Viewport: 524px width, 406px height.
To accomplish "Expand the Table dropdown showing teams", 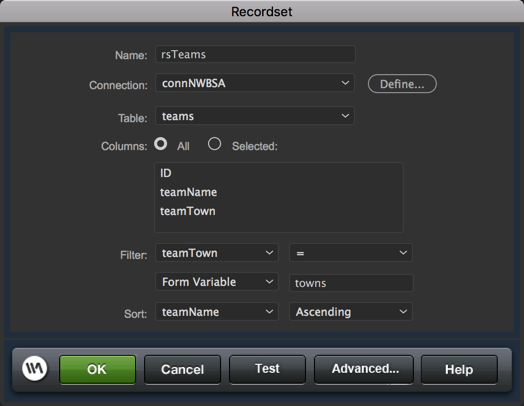I will (255, 116).
